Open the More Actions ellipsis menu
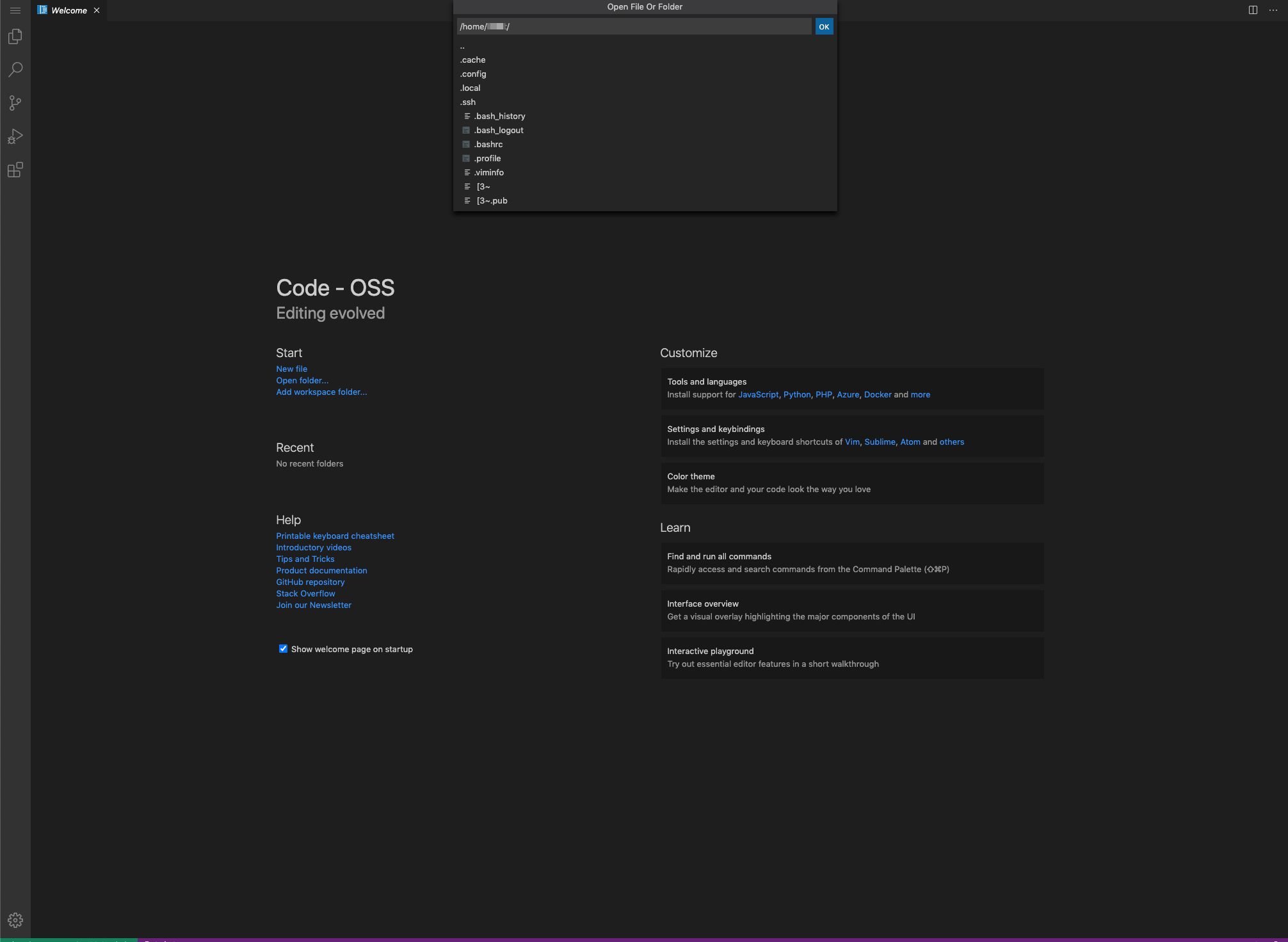The height and width of the screenshot is (942, 1288). click(x=1273, y=10)
